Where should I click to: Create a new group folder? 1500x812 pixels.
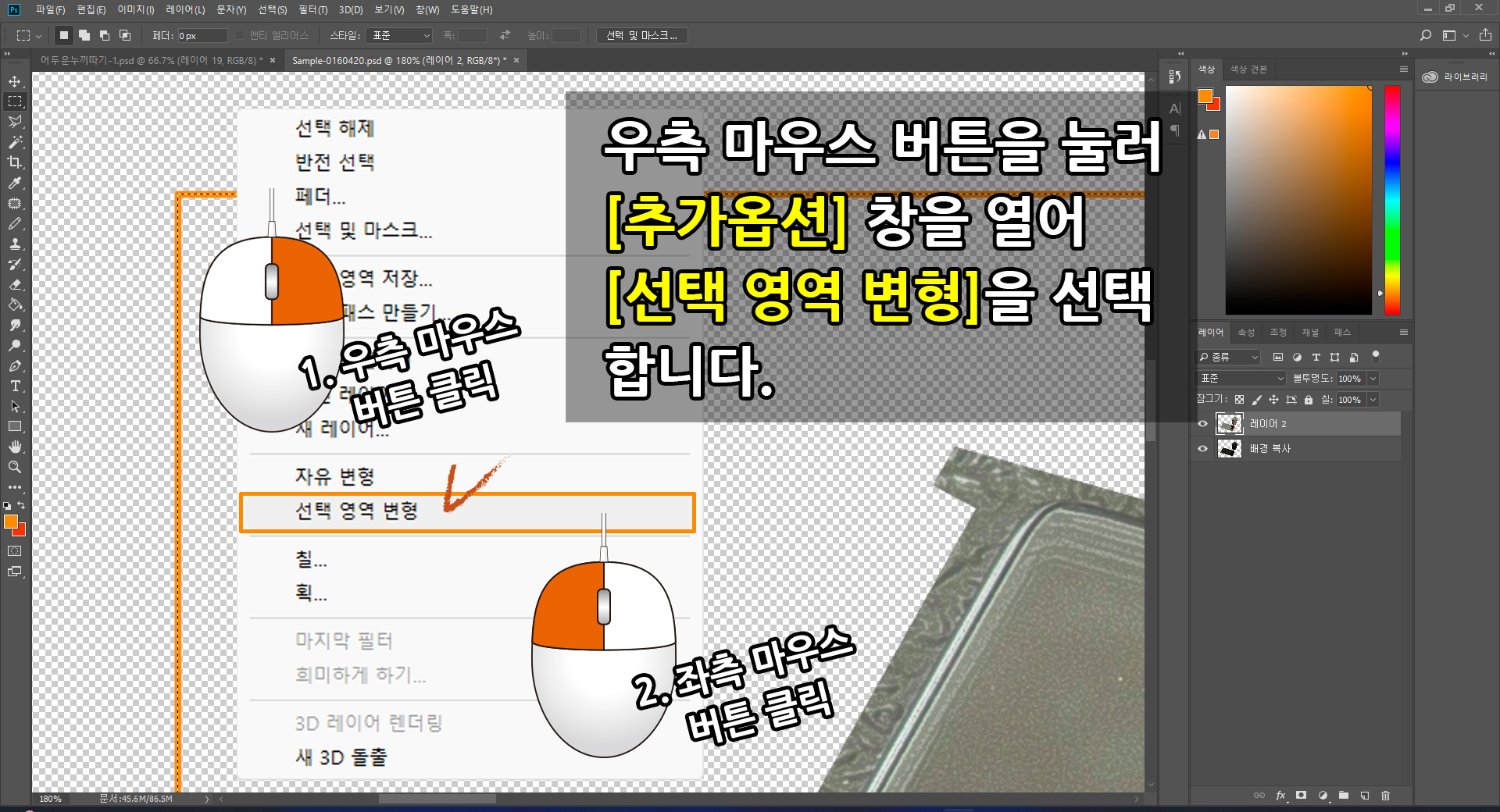1344,796
